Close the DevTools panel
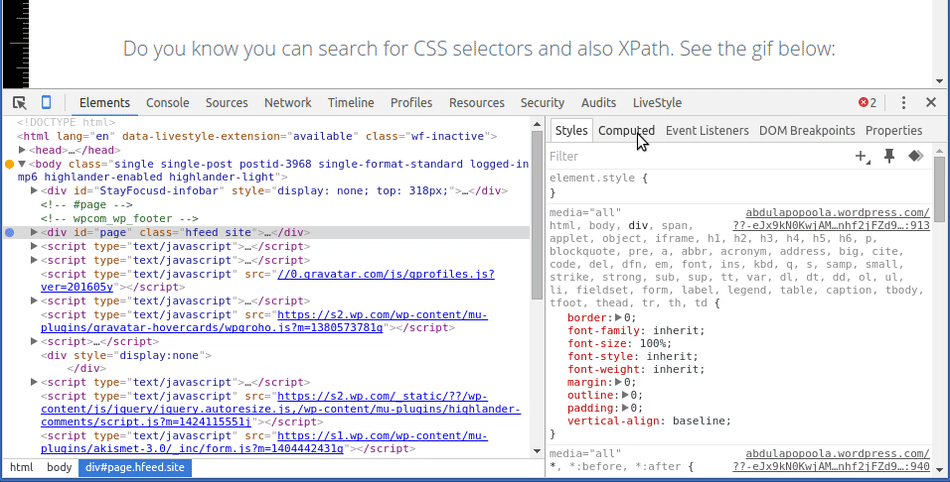This screenshot has width=950, height=482. pyautogui.click(x=931, y=103)
